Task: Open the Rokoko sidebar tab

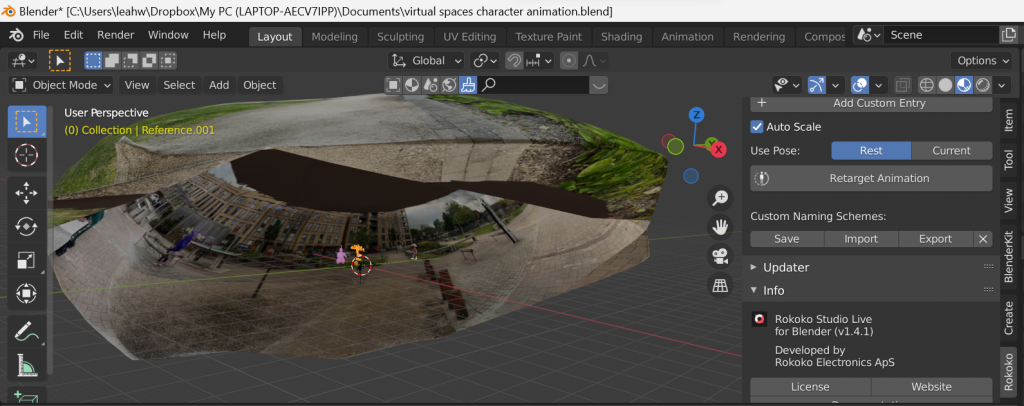Action: point(1009,371)
